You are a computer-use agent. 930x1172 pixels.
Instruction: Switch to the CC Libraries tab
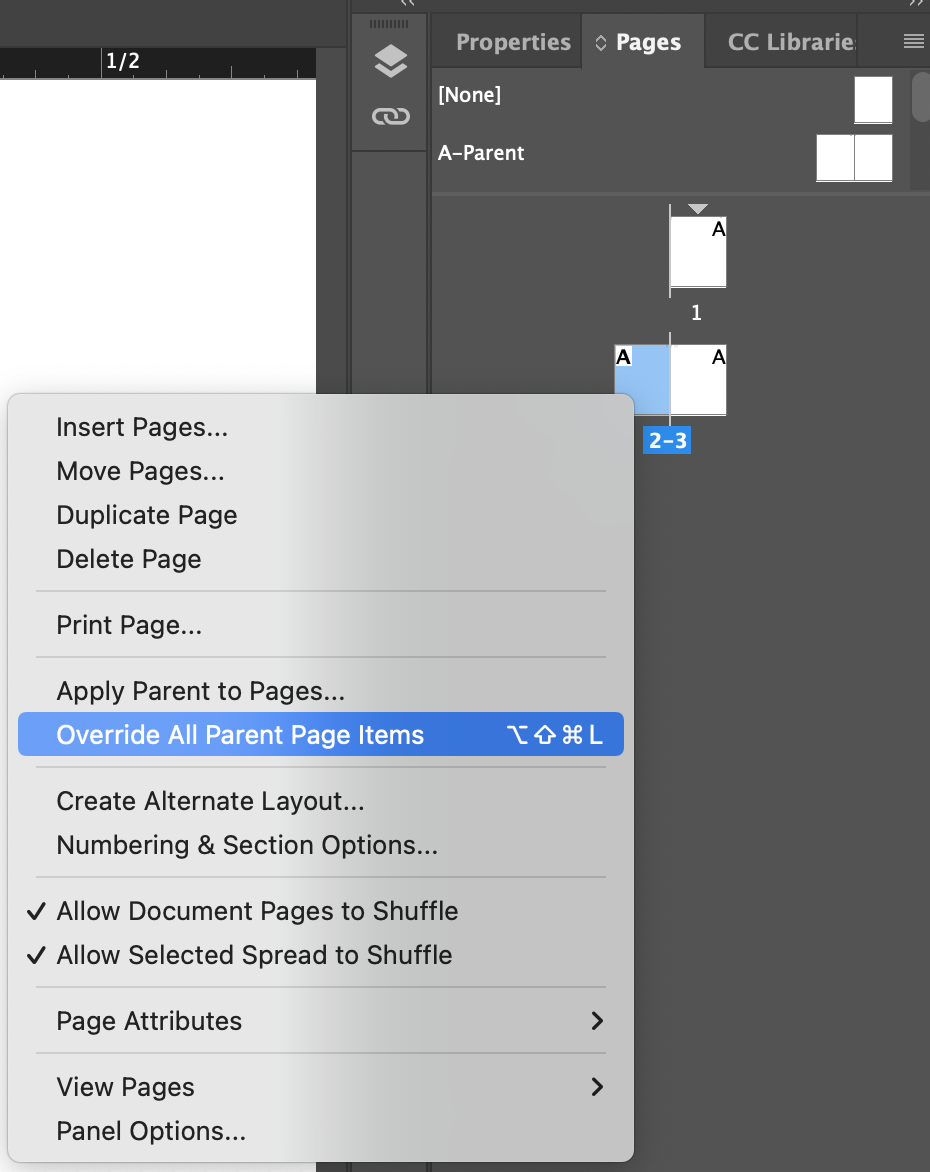coord(792,42)
